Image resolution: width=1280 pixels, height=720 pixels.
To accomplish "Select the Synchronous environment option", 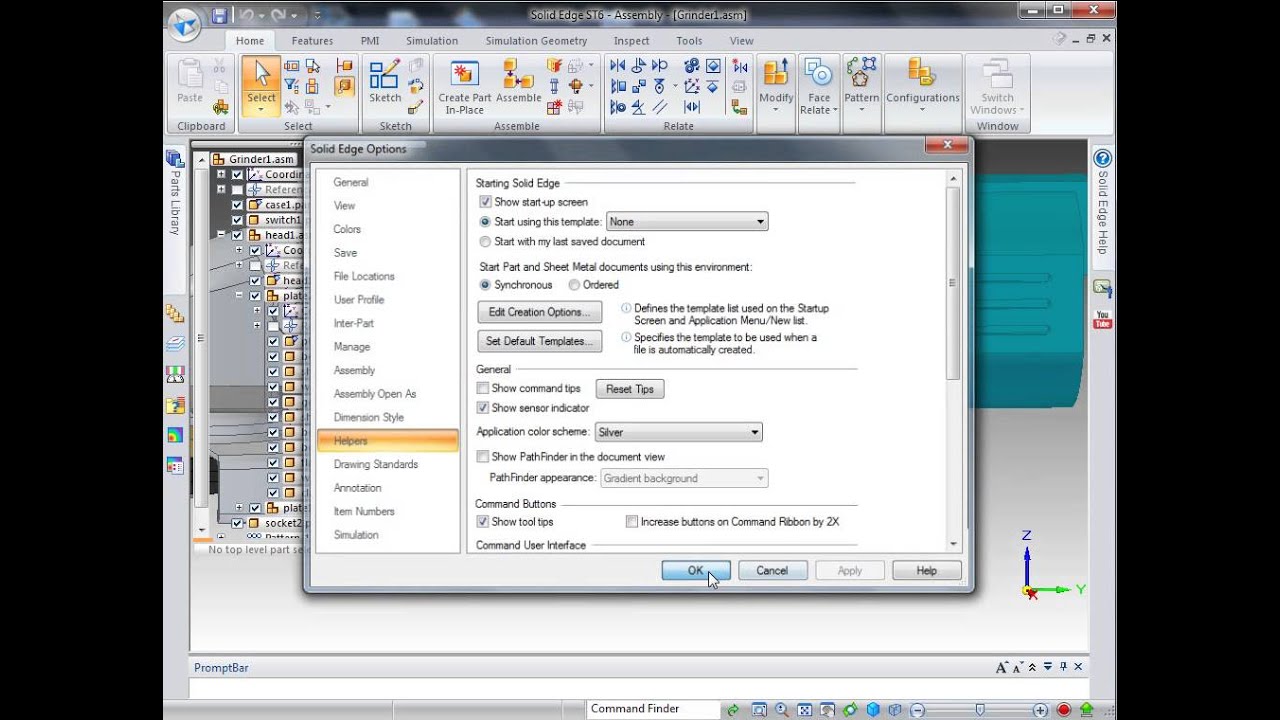I will [485, 285].
